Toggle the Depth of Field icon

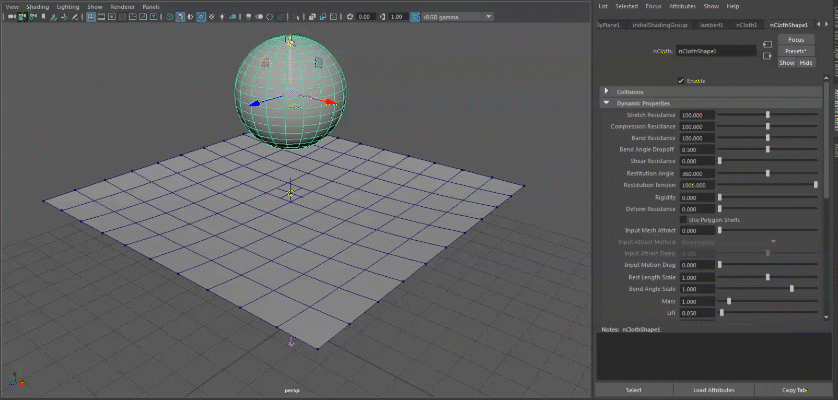280,17
